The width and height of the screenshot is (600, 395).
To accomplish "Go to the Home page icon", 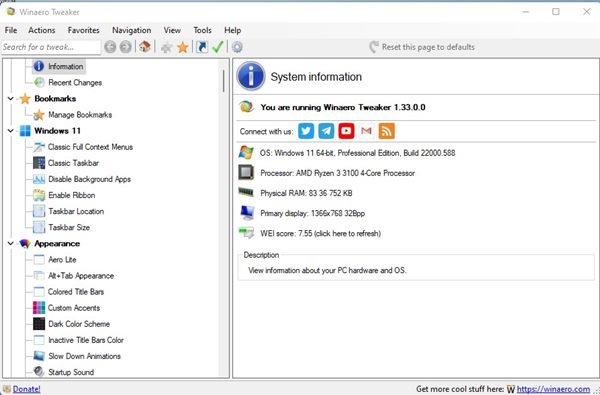I will pos(145,47).
